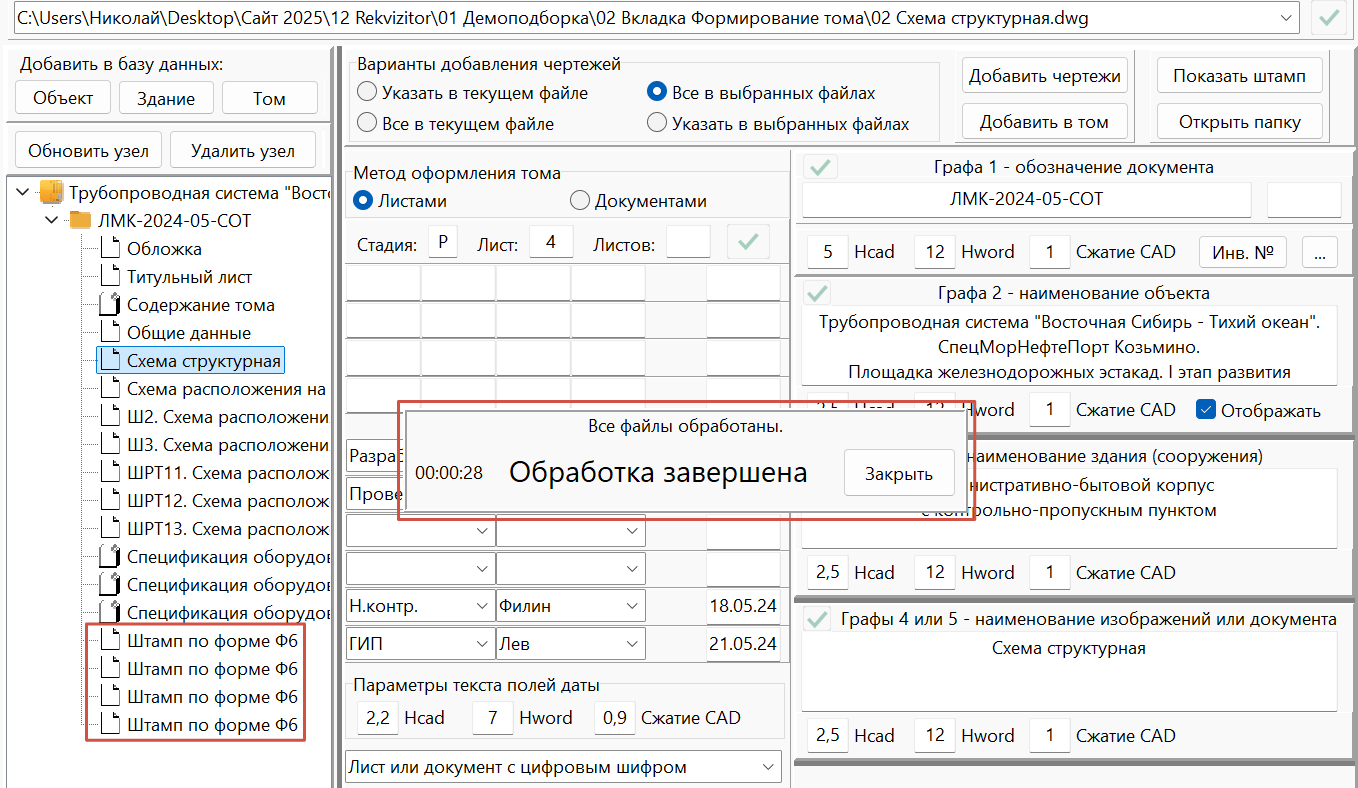1358x788 pixels.
Task: Click the date field 21.05.24
Action: point(743,644)
